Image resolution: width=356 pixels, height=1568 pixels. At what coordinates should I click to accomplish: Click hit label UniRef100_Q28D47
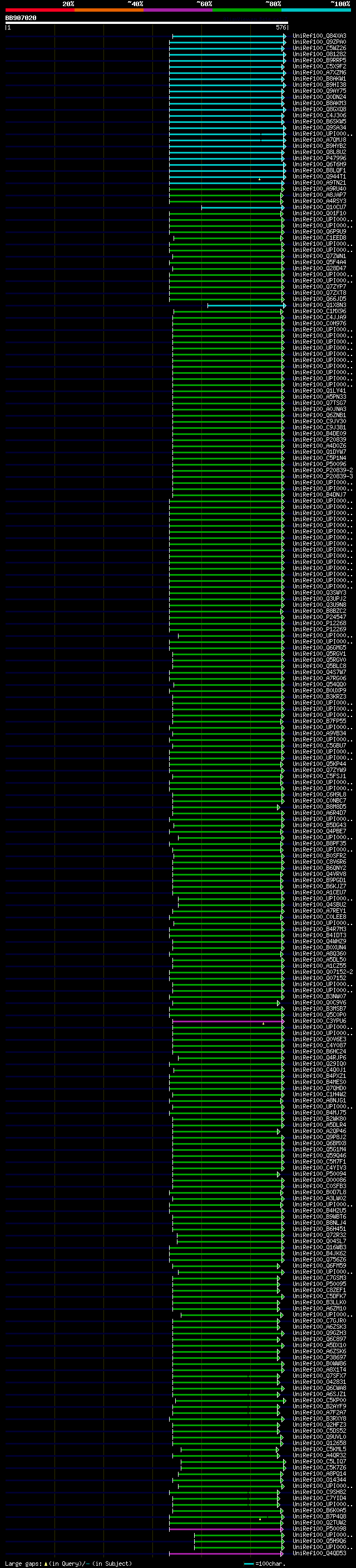pyautogui.click(x=319, y=269)
